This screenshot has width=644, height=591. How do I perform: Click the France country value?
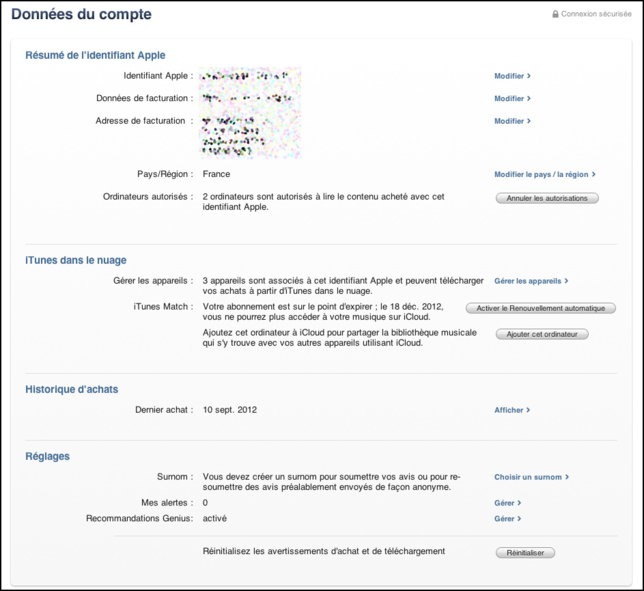216,174
